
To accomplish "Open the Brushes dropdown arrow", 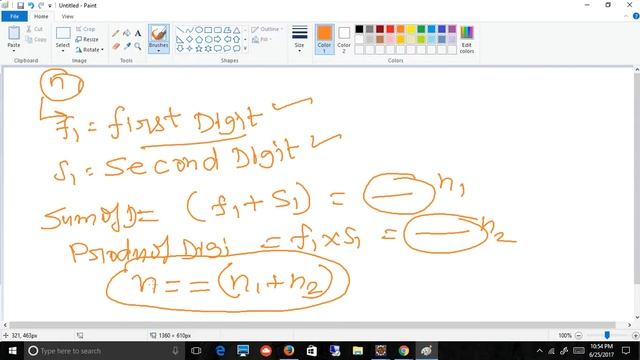I will coord(158,51).
